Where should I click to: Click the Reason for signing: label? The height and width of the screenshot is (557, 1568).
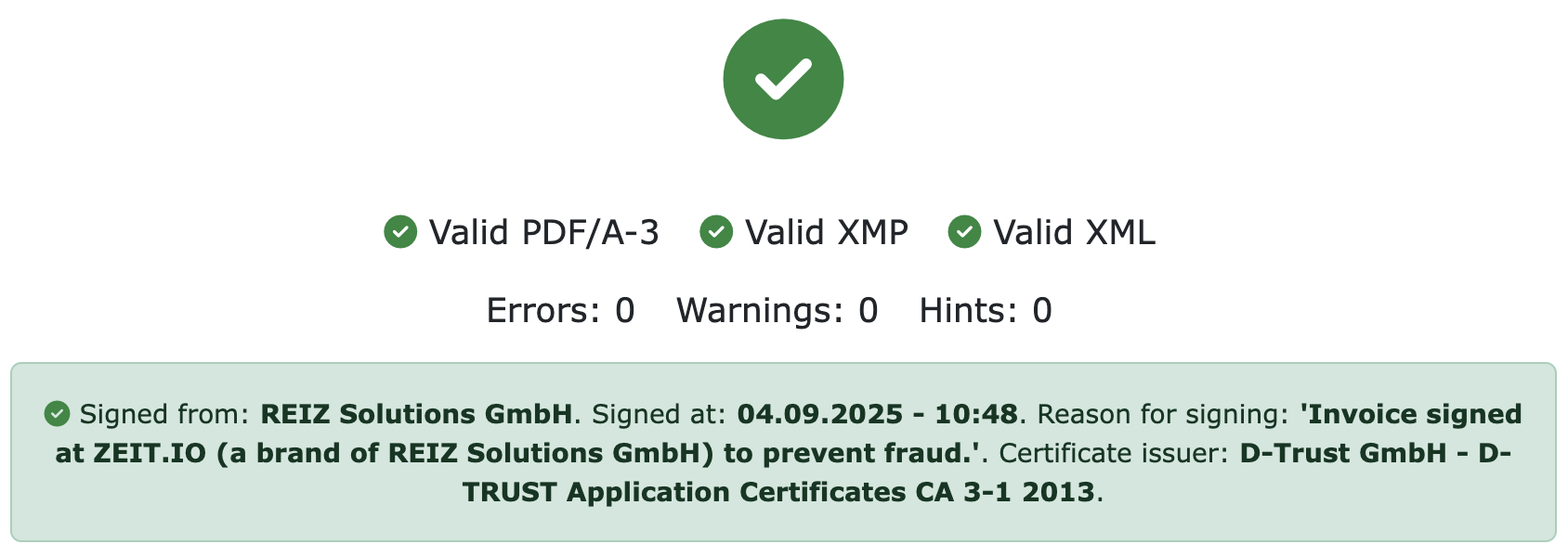tap(1162, 414)
